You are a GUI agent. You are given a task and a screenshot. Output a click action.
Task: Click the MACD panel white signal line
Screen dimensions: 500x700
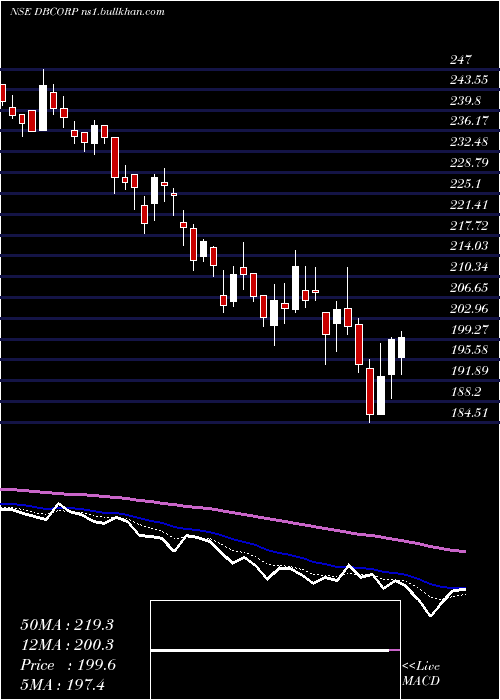[x=270, y=651]
